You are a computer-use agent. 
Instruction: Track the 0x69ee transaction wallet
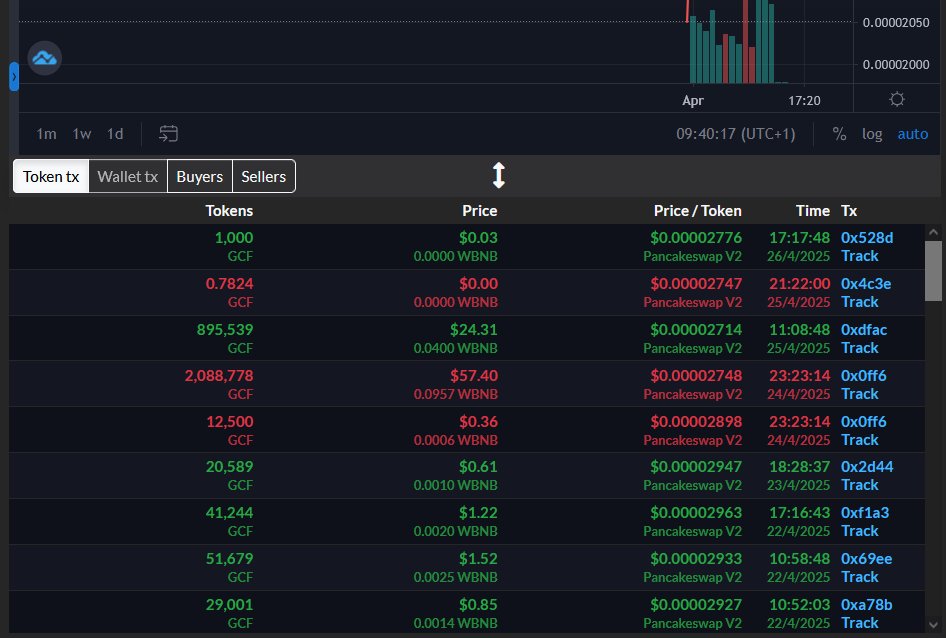860,576
